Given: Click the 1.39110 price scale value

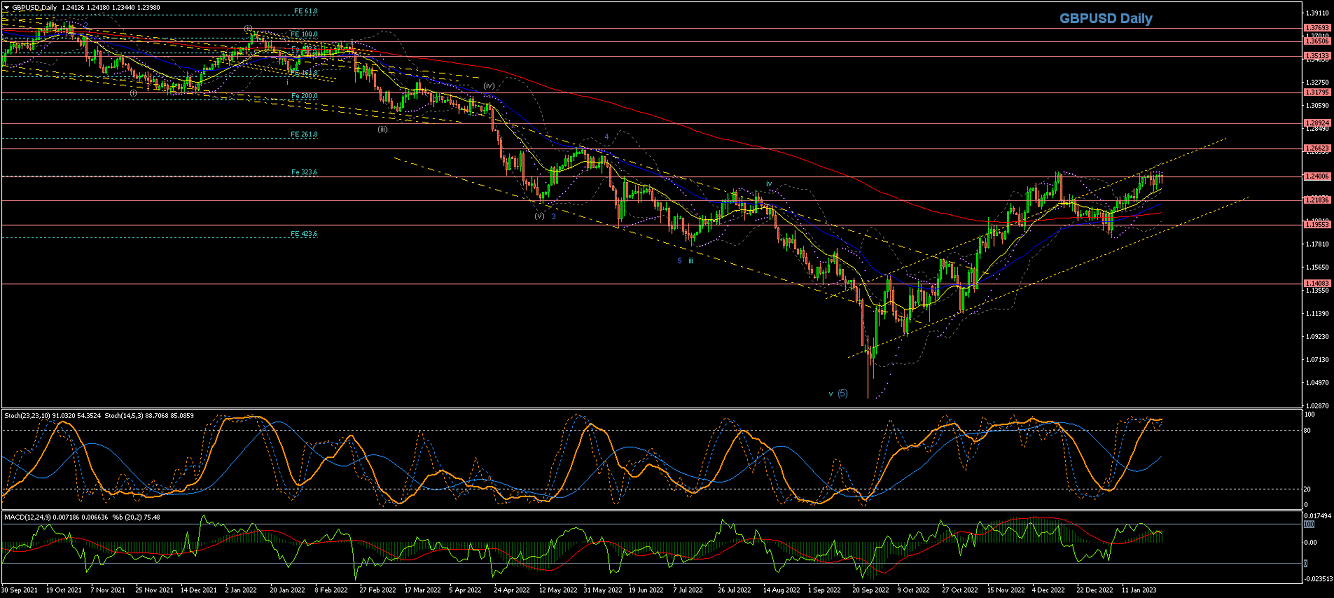Looking at the screenshot, I should [x=1316, y=13].
